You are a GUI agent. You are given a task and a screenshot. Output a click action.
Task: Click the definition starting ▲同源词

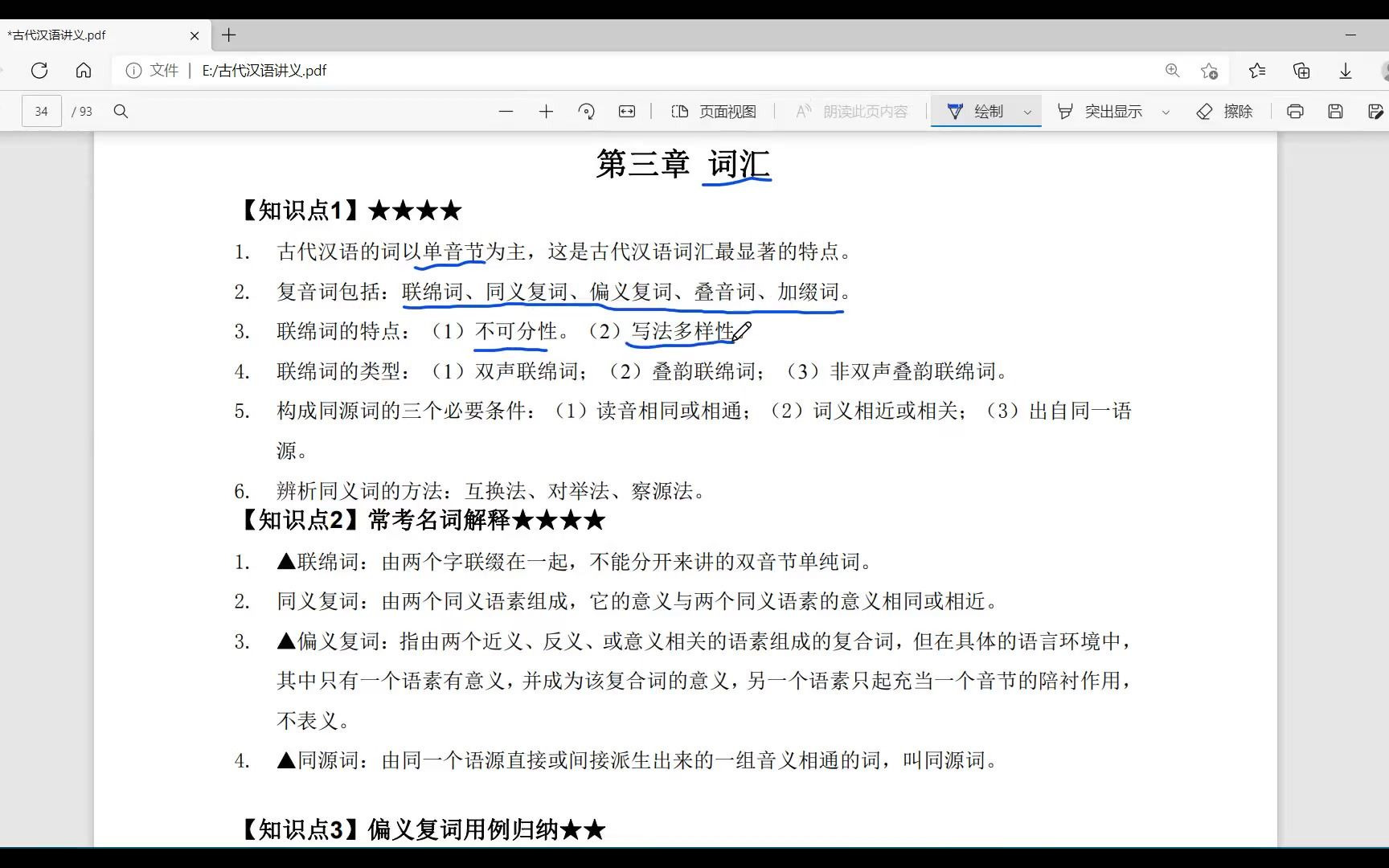click(637, 760)
